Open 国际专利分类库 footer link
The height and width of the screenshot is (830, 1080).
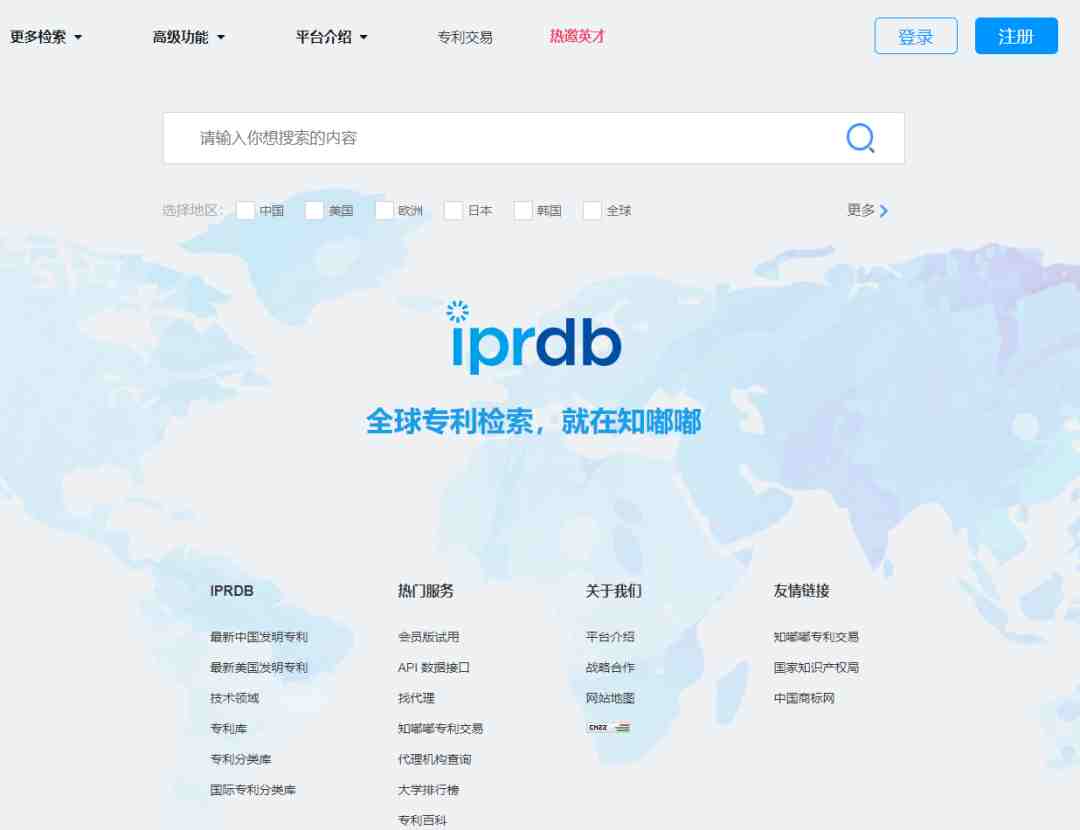(253, 790)
